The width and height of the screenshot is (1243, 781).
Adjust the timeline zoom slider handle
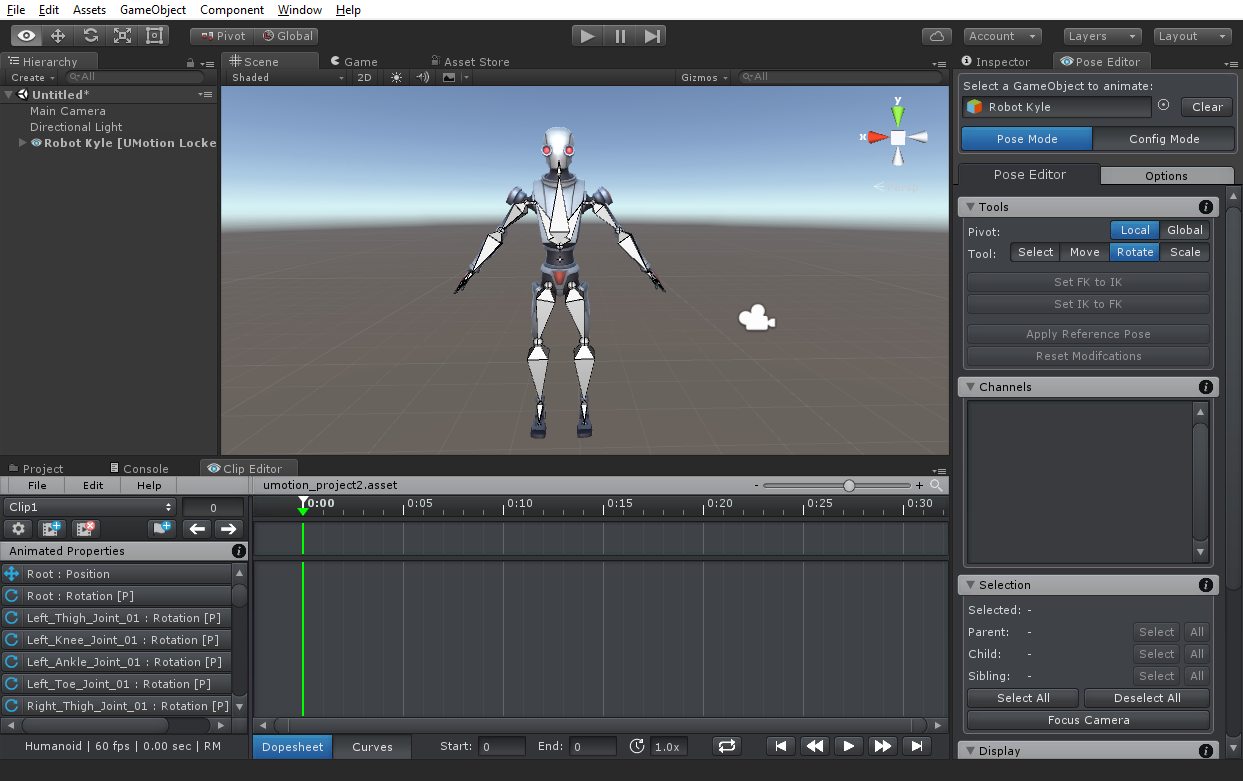[849, 485]
